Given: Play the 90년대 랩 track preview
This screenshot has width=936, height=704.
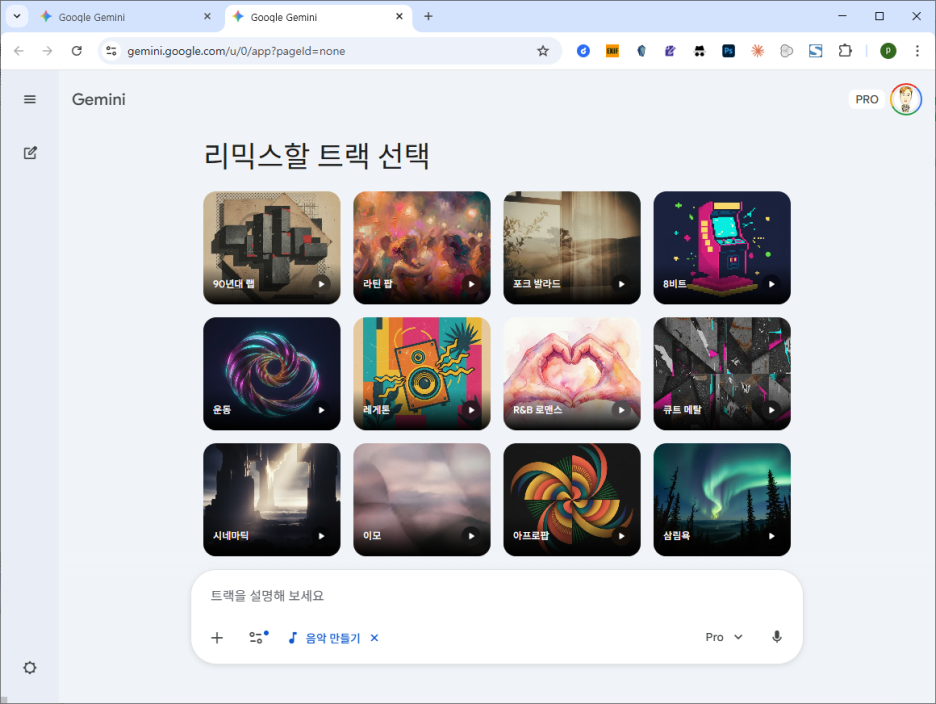Looking at the screenshot, I should (321, 284).
